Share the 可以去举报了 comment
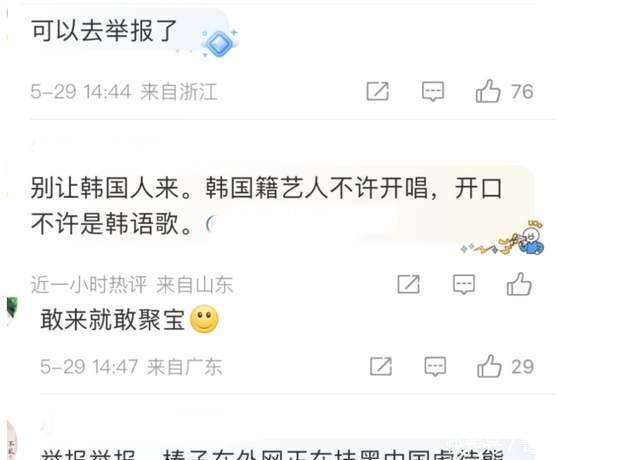640x460 pixels. 378,91
